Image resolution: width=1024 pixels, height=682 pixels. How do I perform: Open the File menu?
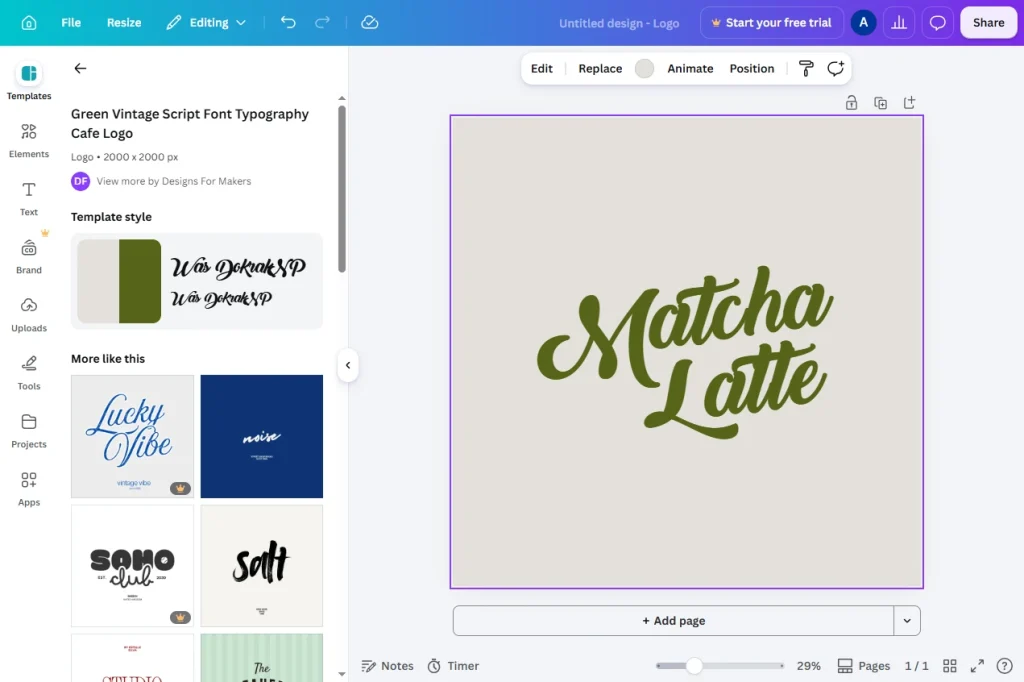pyautogui.click(x=71, y=23)
